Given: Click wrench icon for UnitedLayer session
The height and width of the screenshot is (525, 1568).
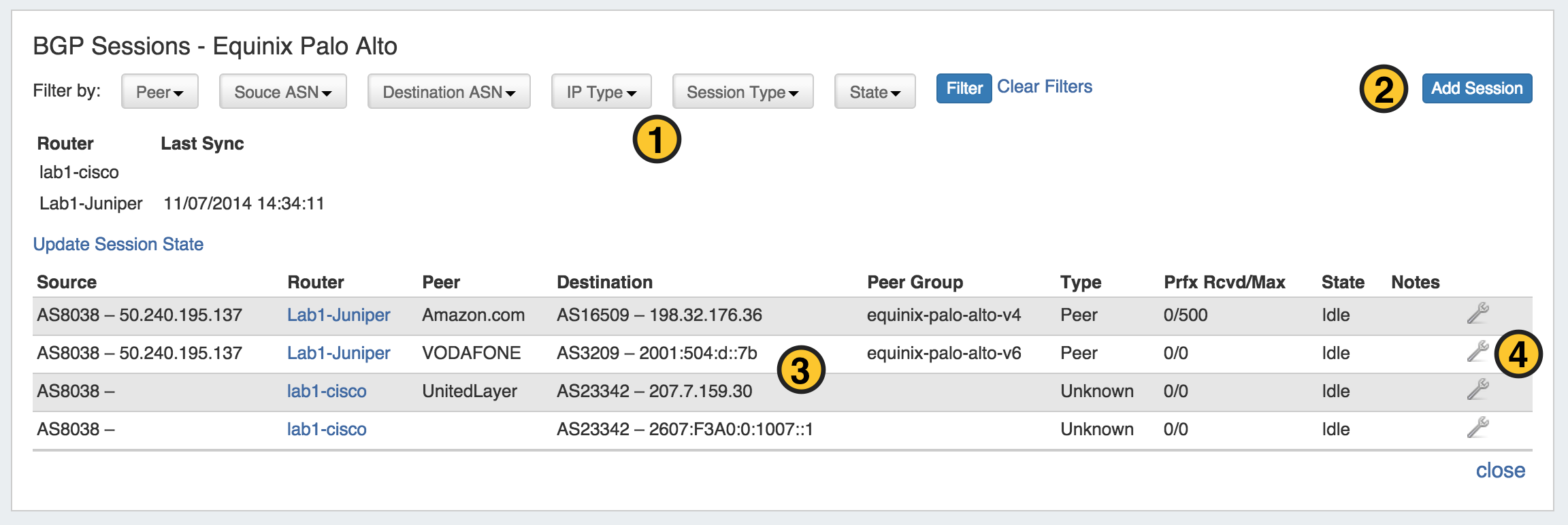Looking at the screenshot, I should point(1477,390).
